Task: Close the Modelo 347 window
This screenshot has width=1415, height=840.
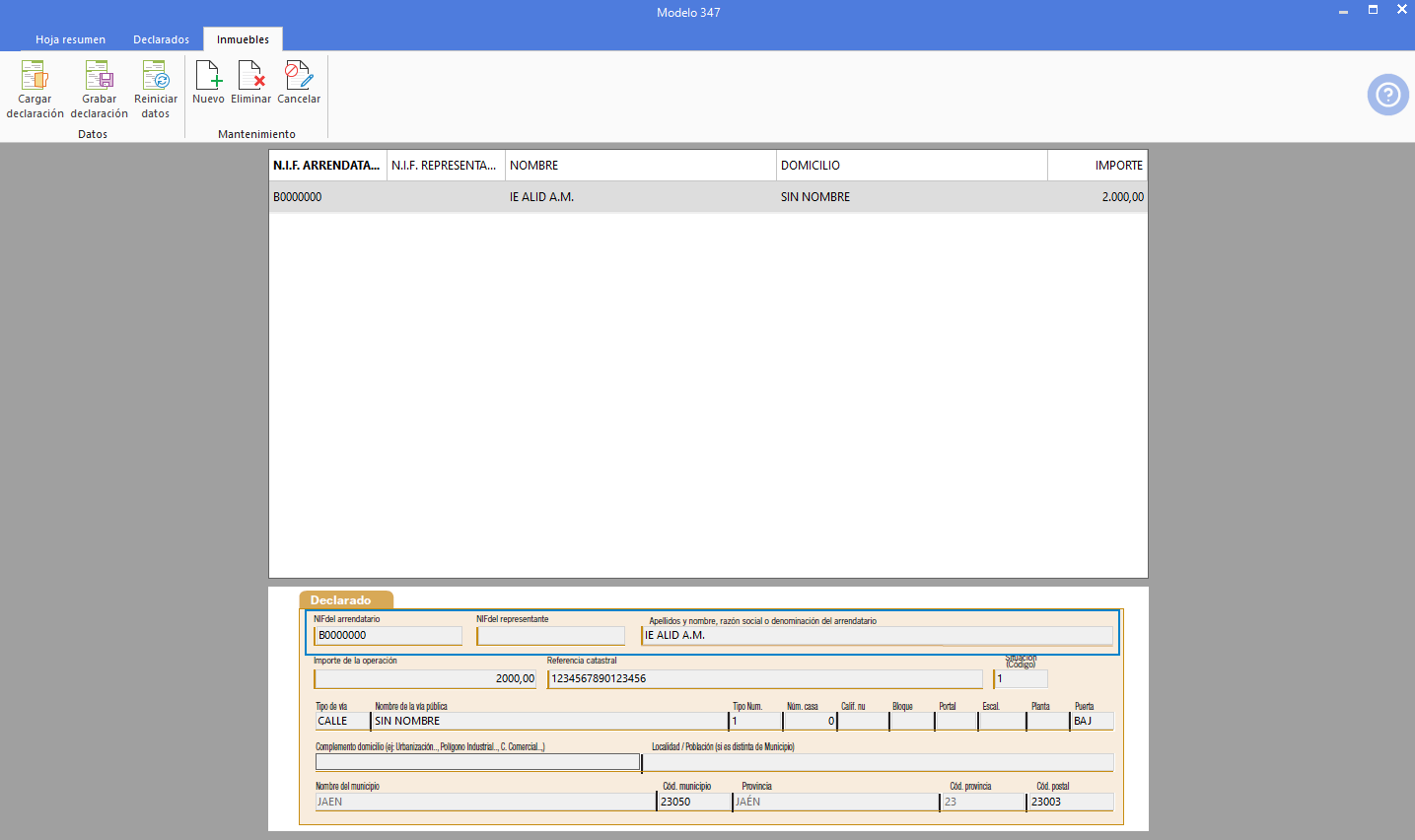Action: tap(1401, 11)
